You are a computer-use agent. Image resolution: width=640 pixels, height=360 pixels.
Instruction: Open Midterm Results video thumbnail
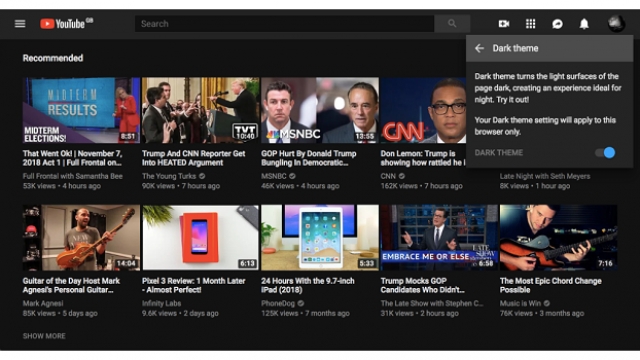coord(81,110)
